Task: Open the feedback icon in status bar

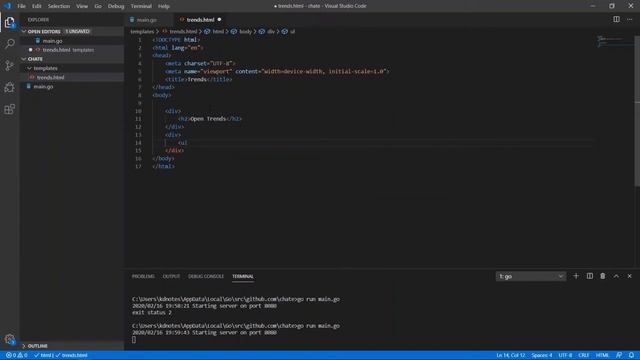Action: pos(619,356)
